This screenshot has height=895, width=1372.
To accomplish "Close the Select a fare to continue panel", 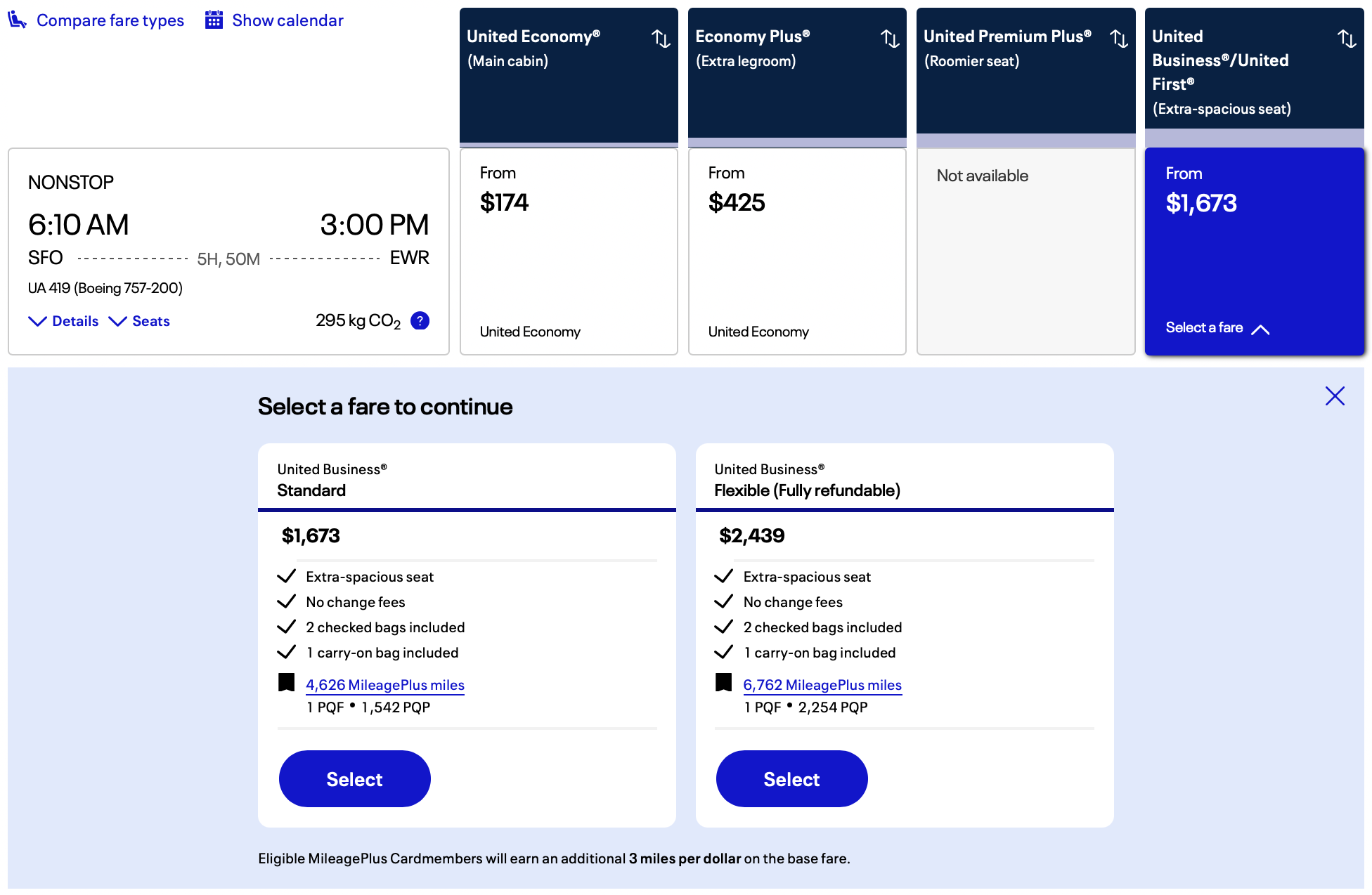I will pyautogui.click(x=1335, y=396).
